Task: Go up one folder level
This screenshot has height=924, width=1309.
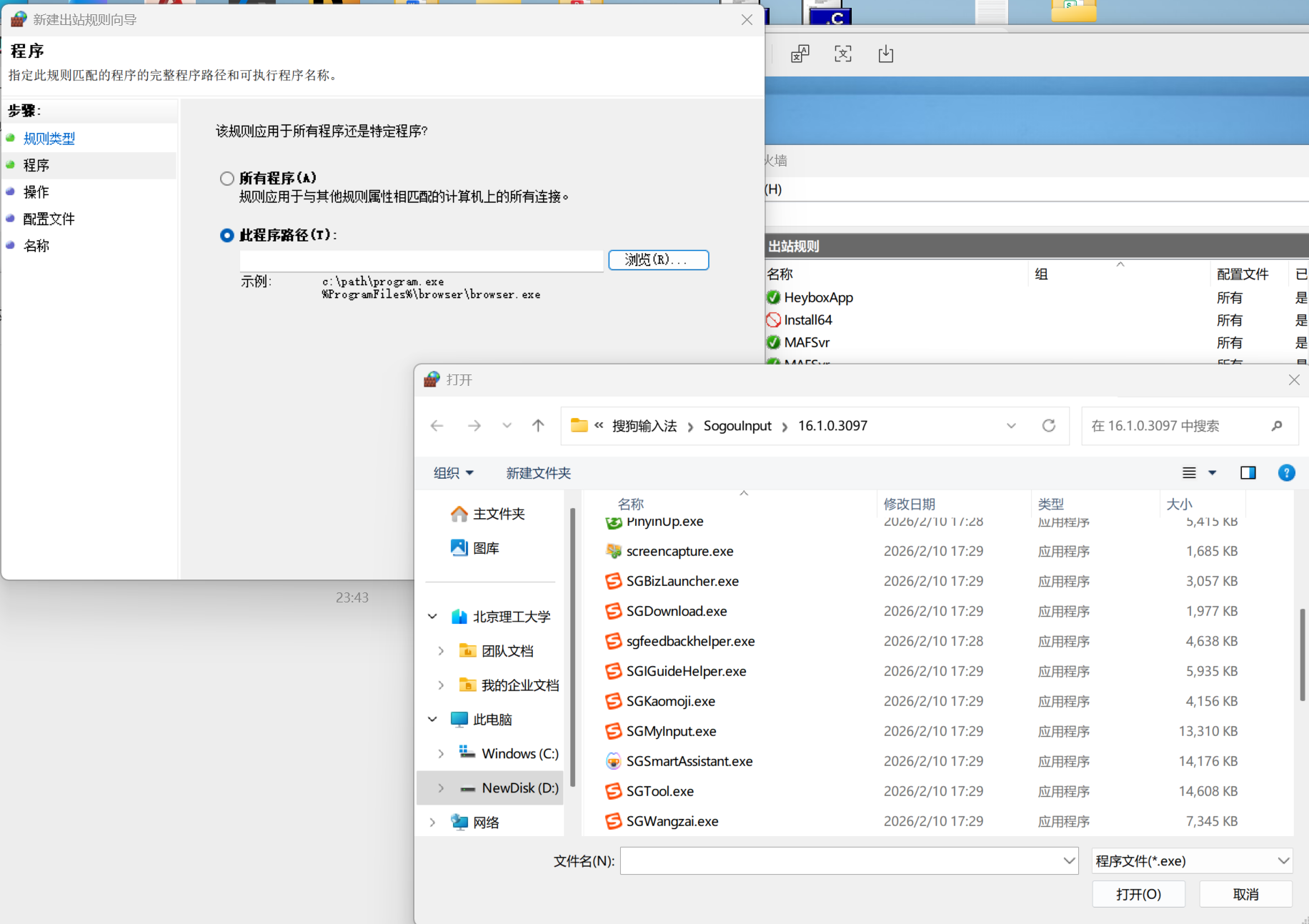Action: click(538, 426)
